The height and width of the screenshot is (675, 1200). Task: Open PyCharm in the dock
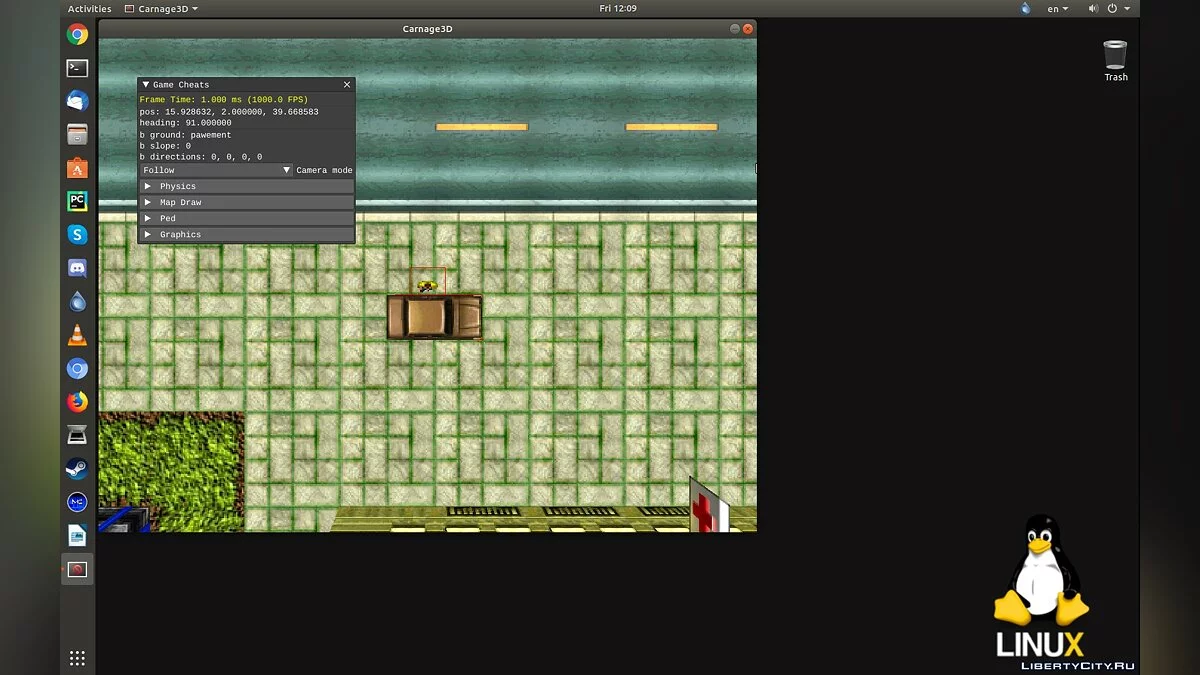pyautogui.click(x=77, y=201)
